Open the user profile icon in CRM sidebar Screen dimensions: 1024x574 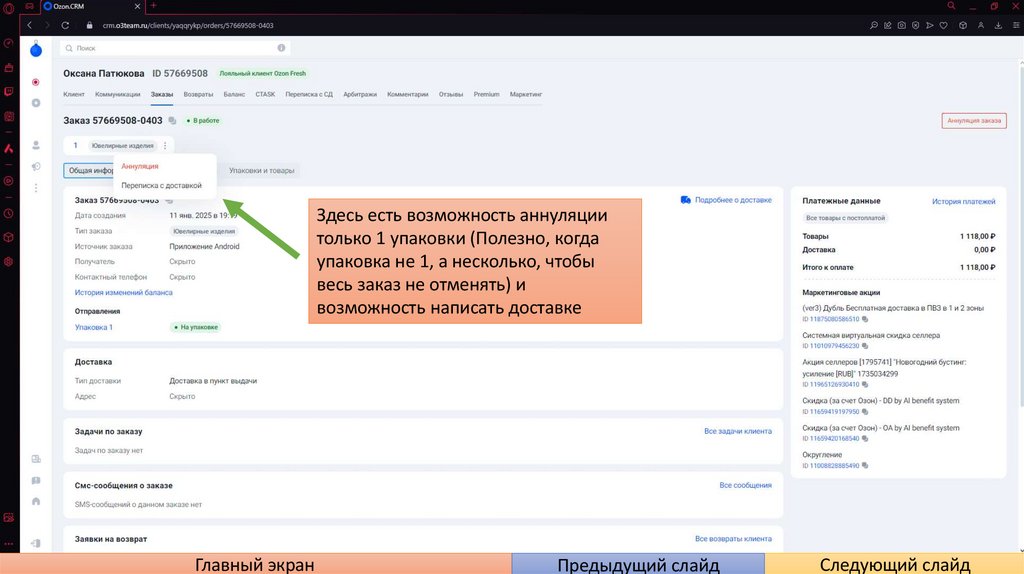36,145
